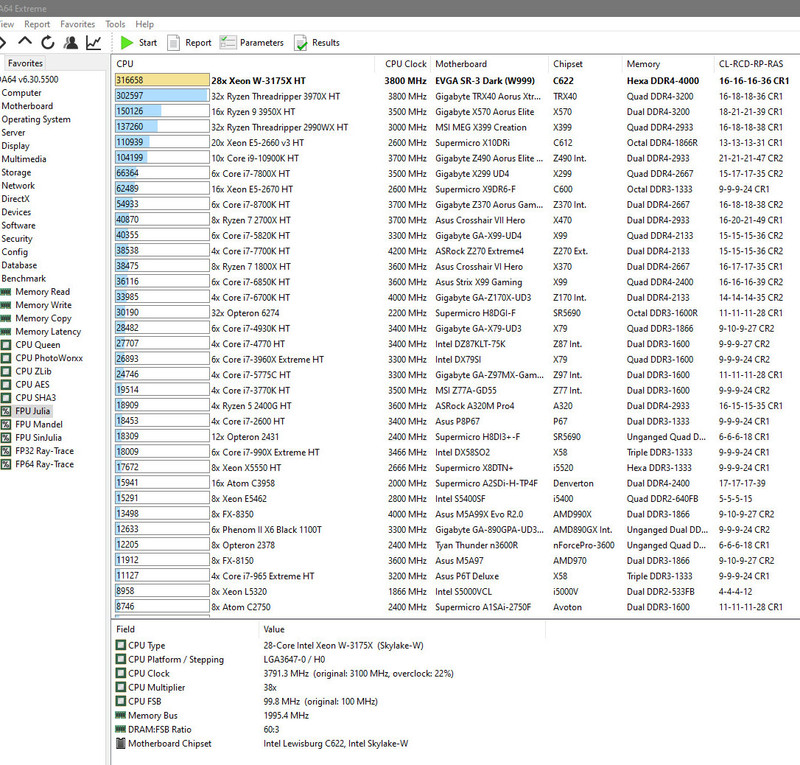Open the Tools menu

[115, 24]
